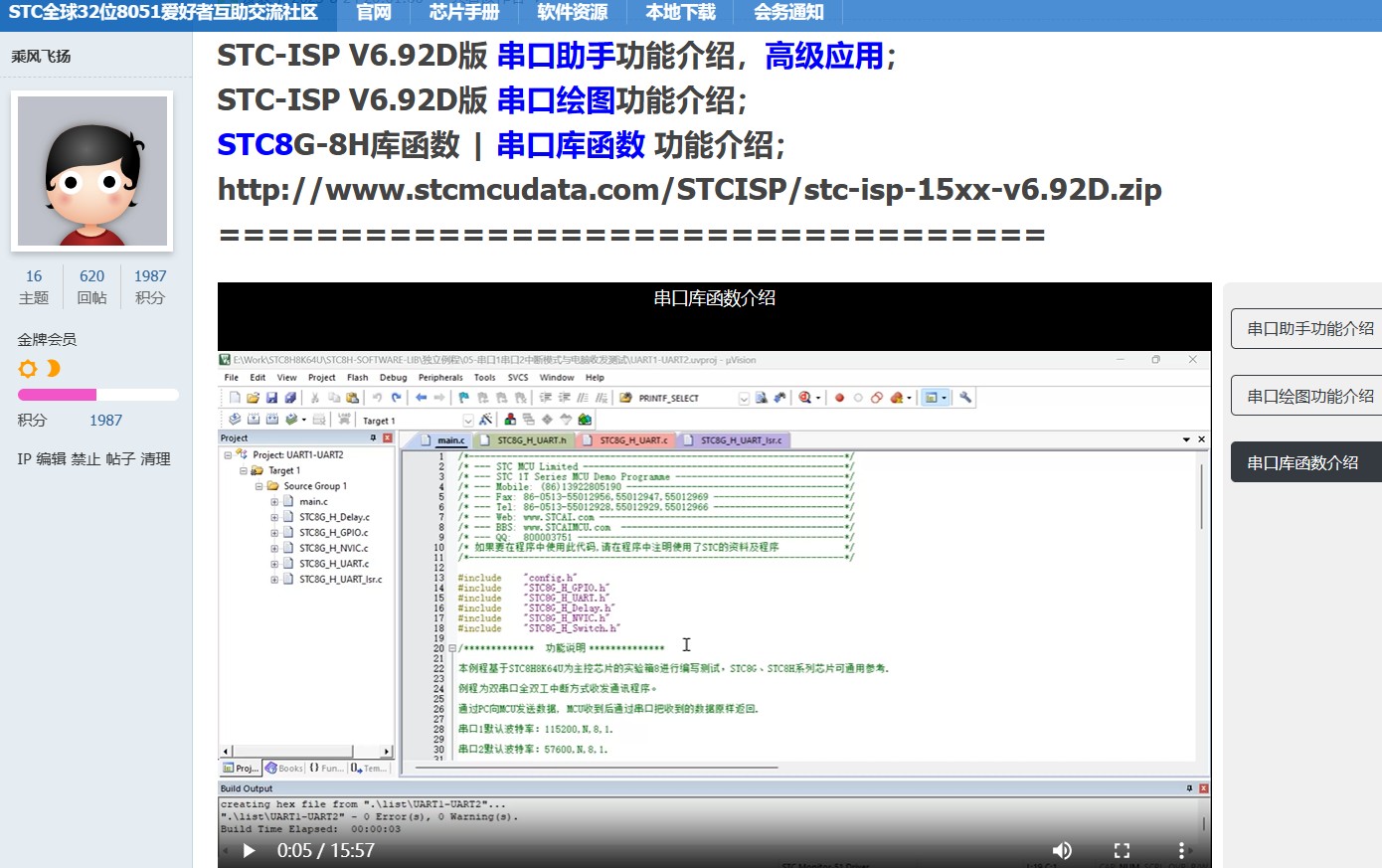
Task: Play the video
Action: point(249,850)
